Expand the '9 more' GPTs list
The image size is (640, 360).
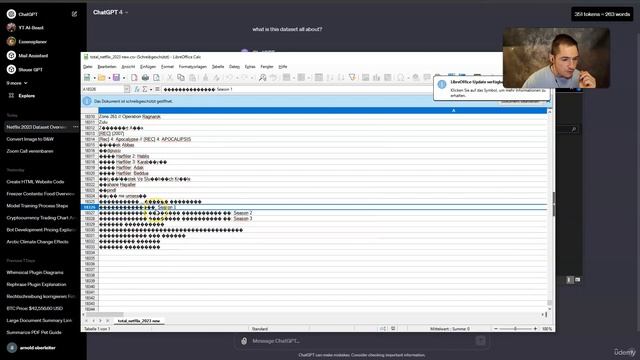tap(17, 83)
